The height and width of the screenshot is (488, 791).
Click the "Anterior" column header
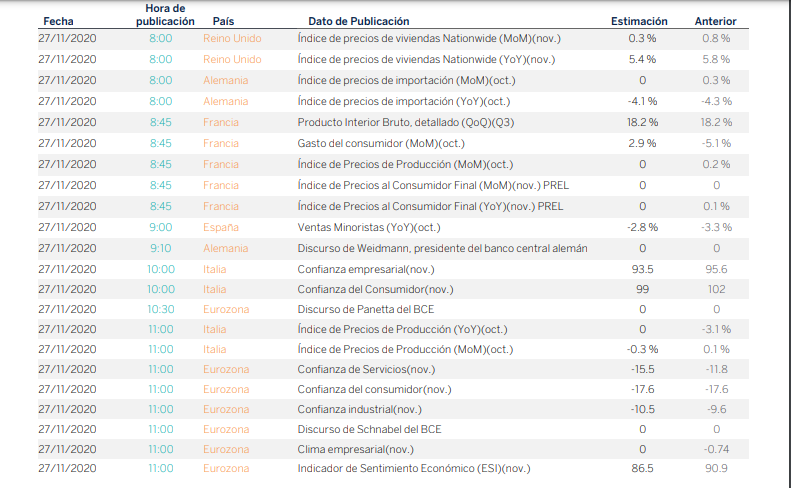716,21
